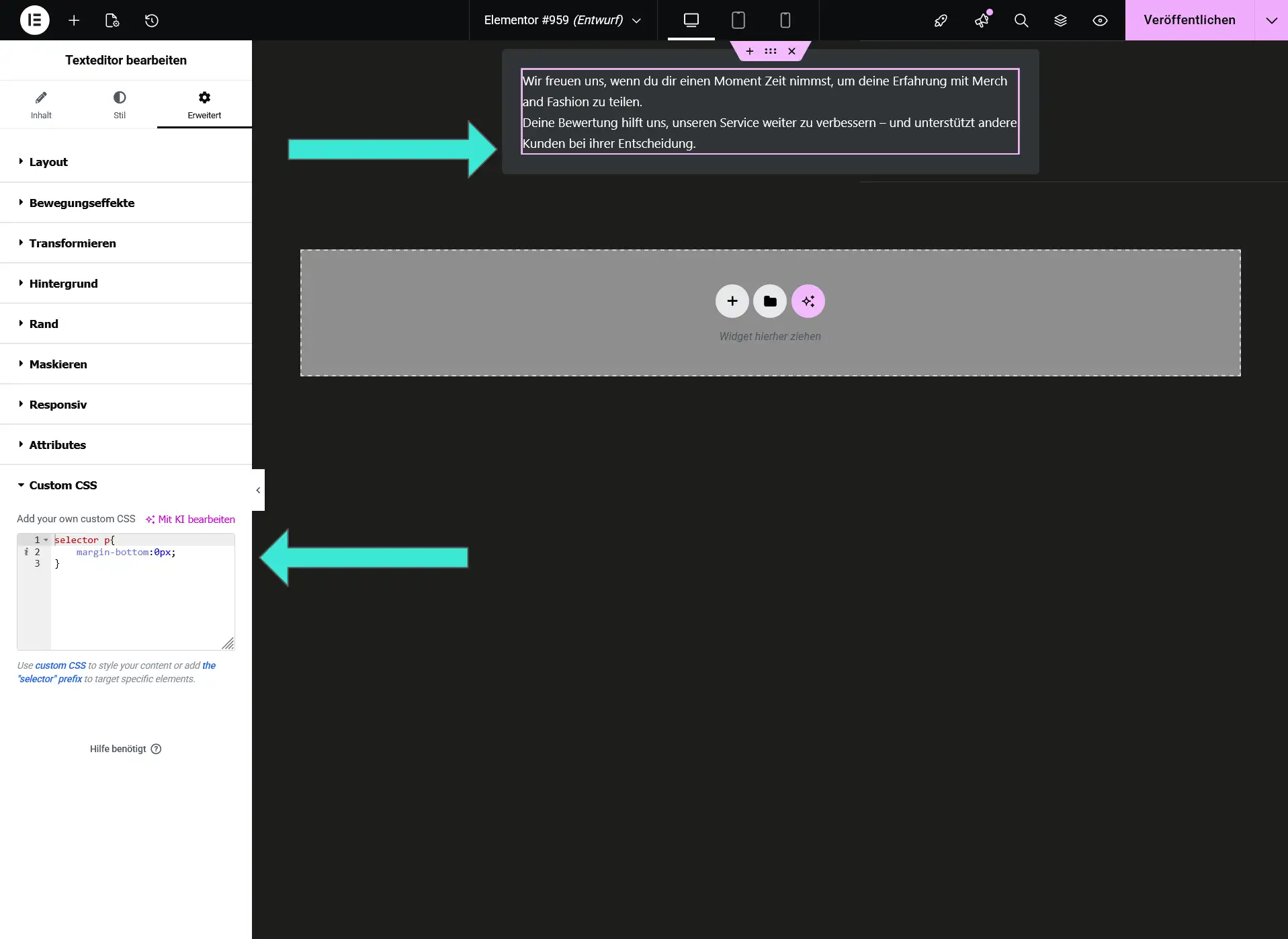
Task: Expand the Hintergrund section
Action: (62, 283)
